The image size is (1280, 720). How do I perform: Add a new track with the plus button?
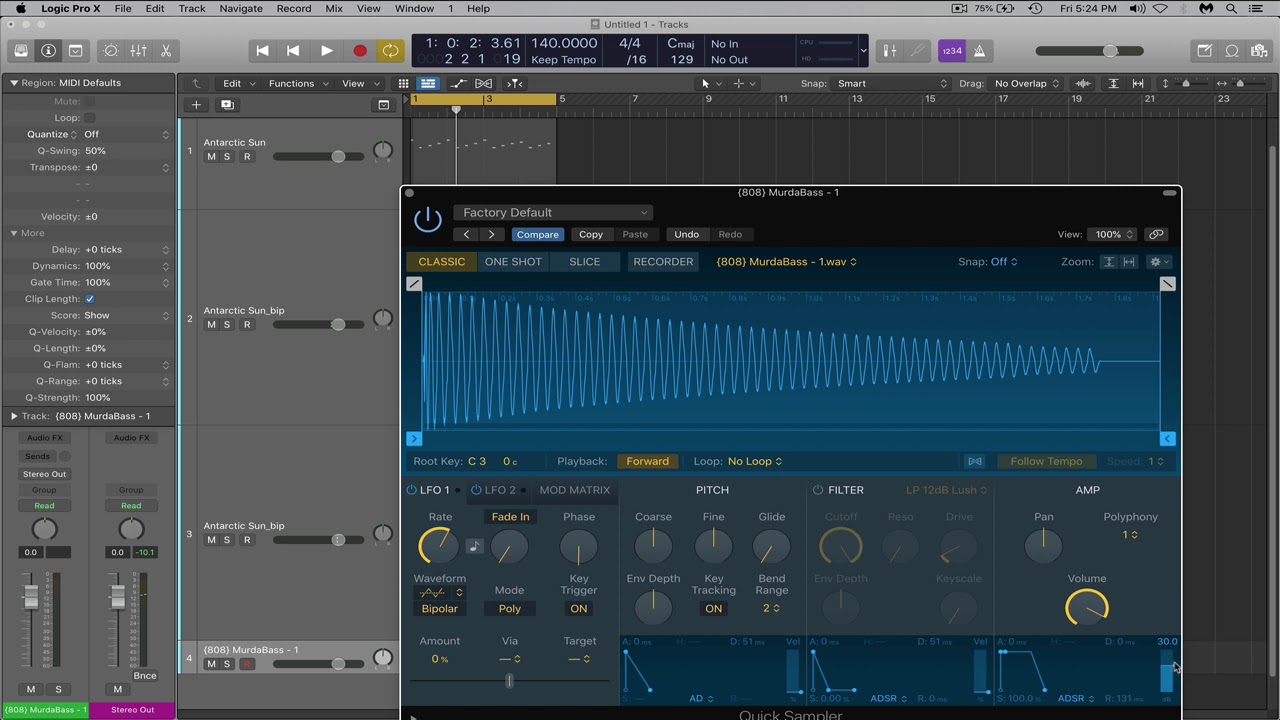point(196,104)
